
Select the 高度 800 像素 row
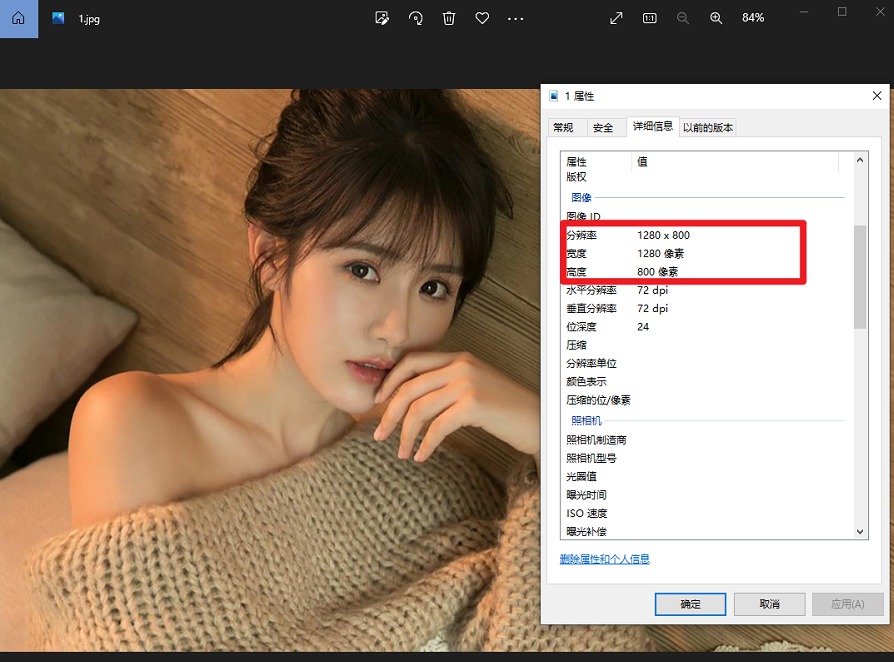(705, 271)
